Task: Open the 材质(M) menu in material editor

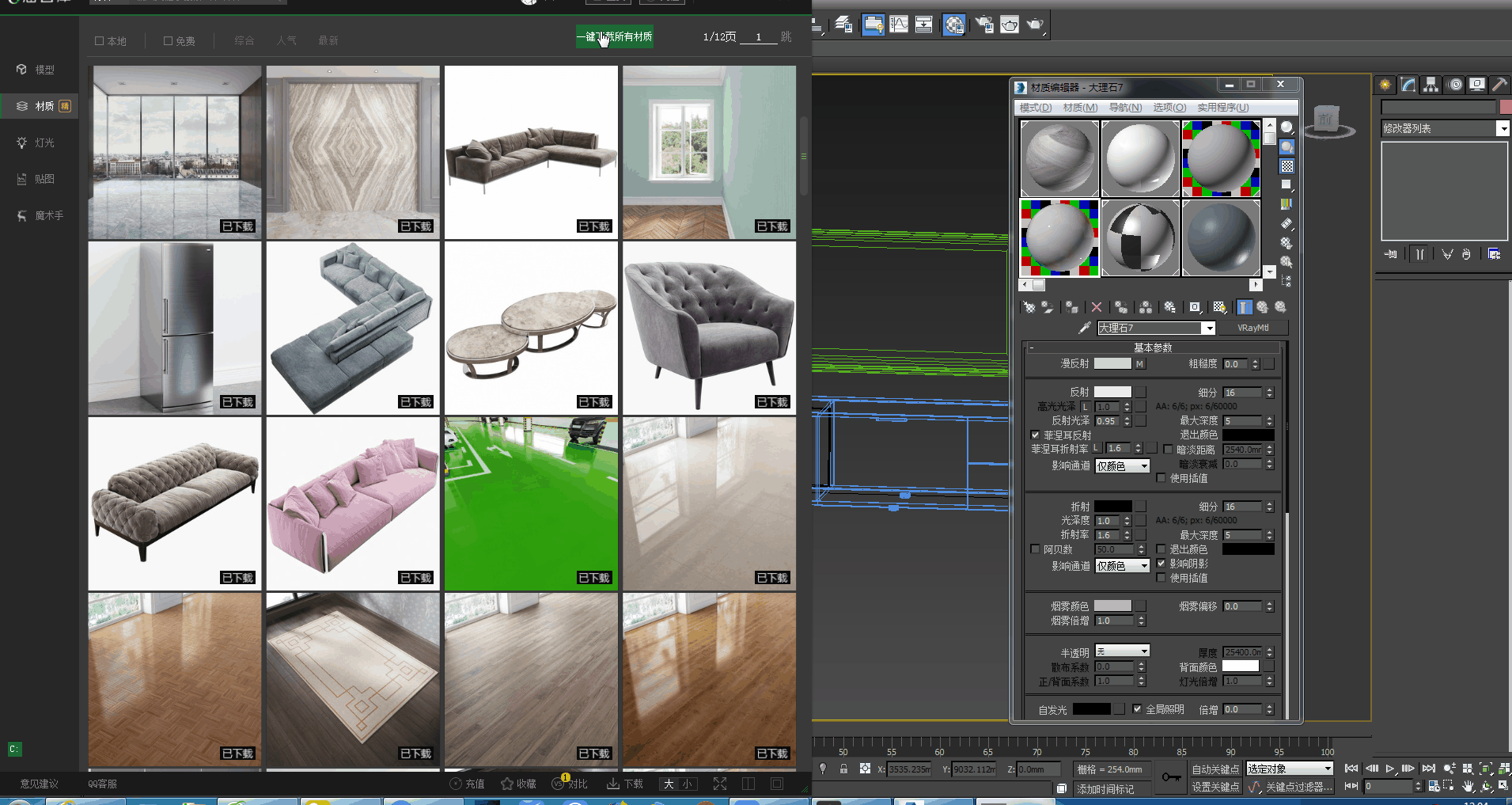Action: (1080, 108)
